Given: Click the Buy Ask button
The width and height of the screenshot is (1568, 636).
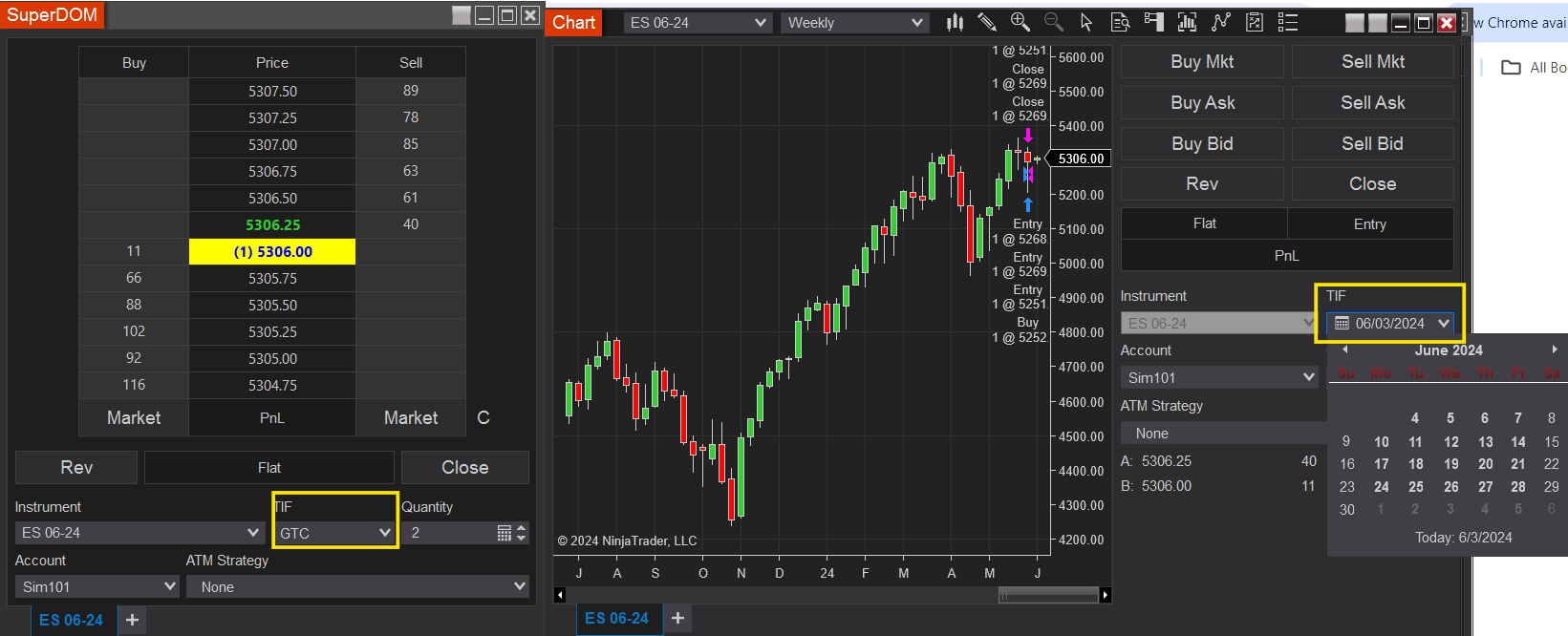Looking at the screenshot, I should coord(1202,102).
